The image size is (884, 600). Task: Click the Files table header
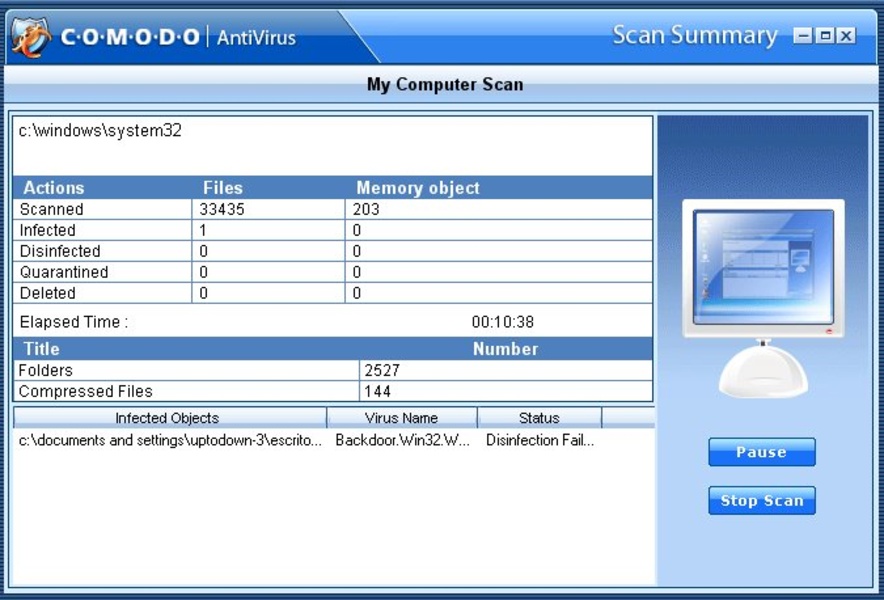pos(223,188)
